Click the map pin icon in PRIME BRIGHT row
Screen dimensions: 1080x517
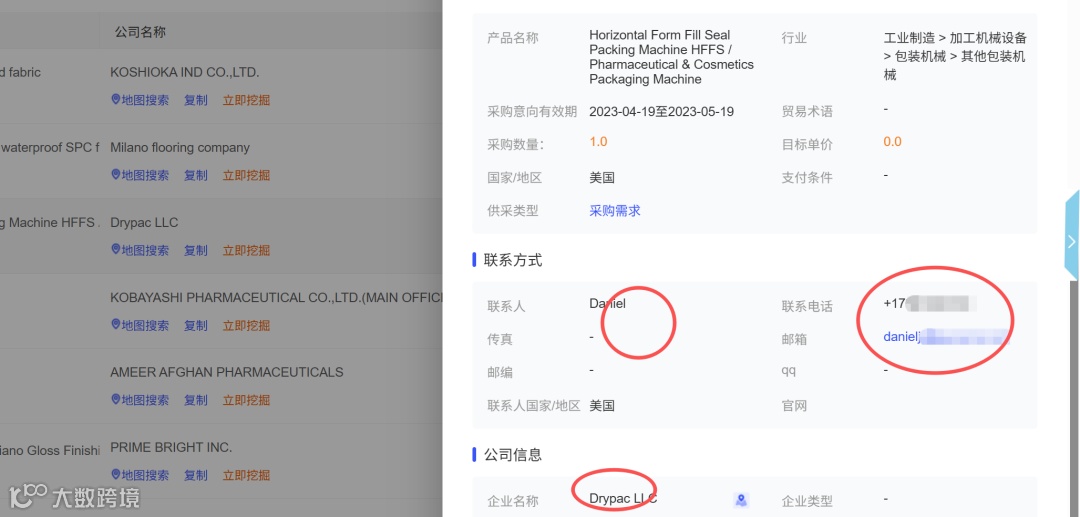116,475
